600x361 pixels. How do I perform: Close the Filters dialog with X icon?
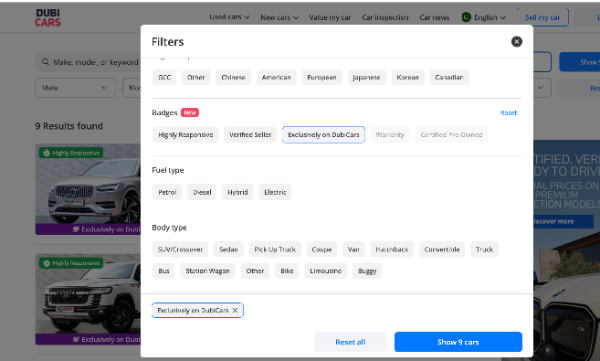(x=516, y=41)
